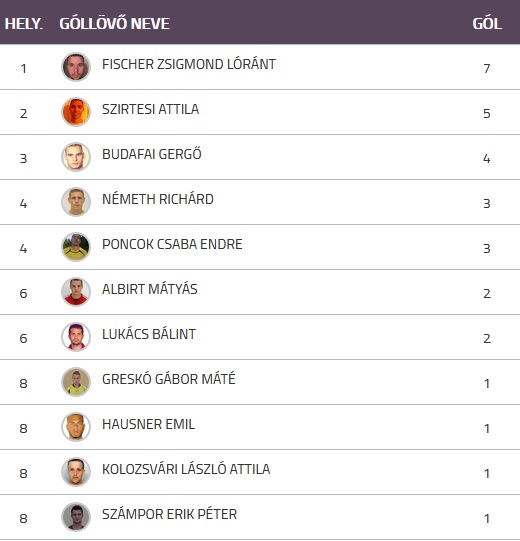Select Számpor Erik Péter's profile picture

click(x=76, y=517)
